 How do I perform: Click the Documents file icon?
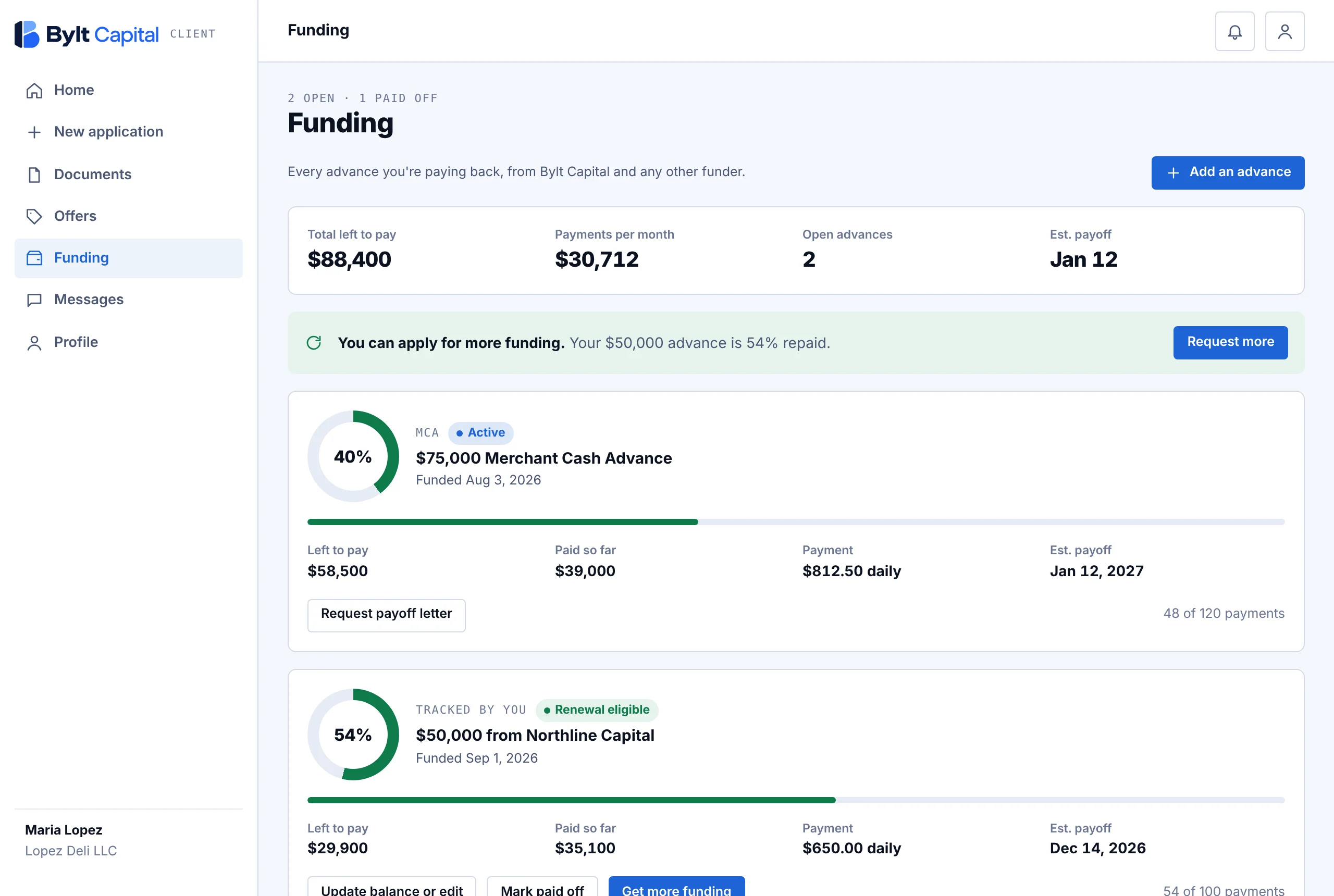(x=34, y=175)
